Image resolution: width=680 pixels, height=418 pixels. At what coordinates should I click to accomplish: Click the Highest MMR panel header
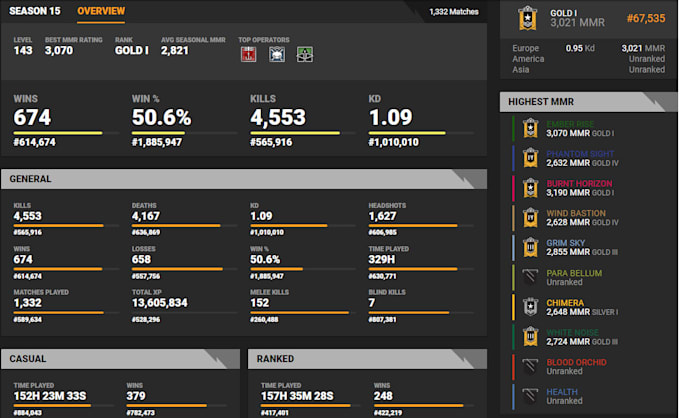(x=588, y=102)
